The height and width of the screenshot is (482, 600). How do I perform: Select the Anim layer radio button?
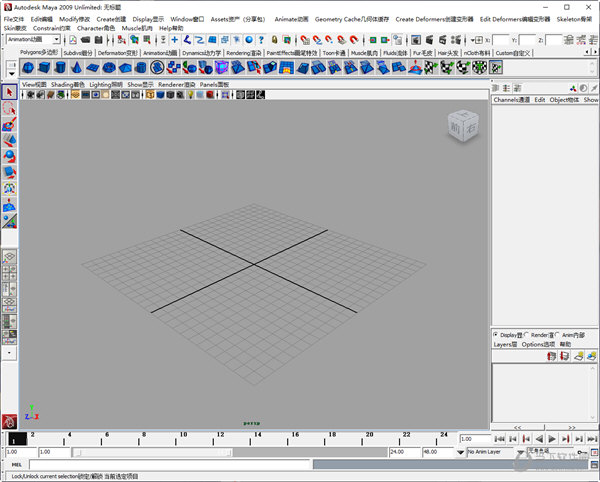pyautogui.click(x=557, y=335)
